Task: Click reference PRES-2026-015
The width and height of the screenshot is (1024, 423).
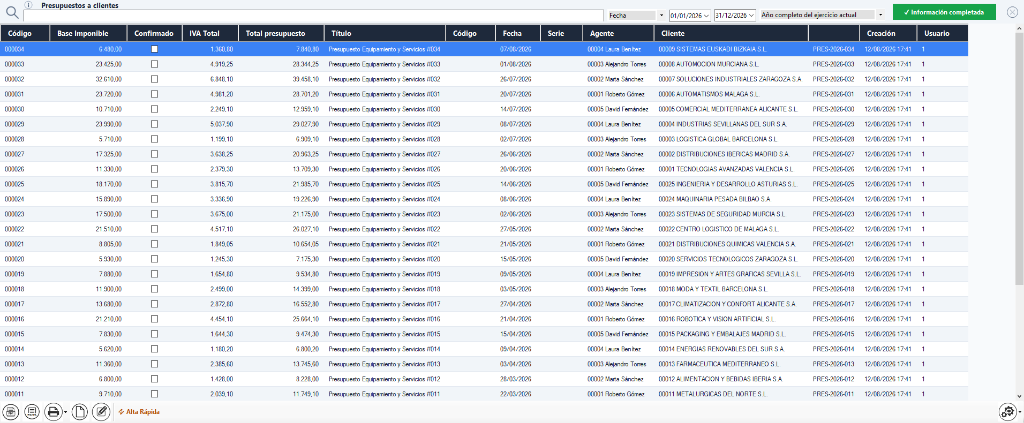Action: coord(833,334)
